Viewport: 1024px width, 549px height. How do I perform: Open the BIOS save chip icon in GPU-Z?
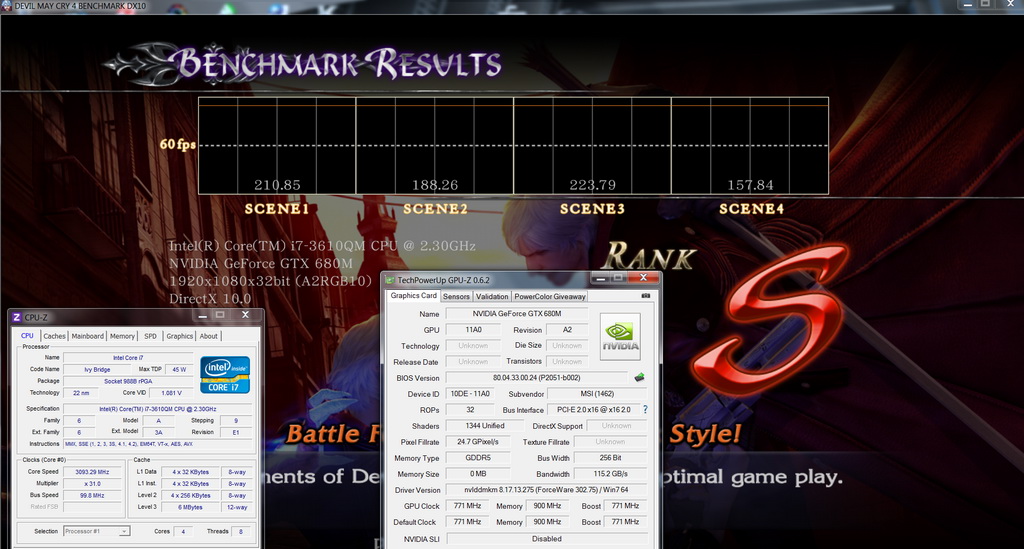[x=639, y=377]
